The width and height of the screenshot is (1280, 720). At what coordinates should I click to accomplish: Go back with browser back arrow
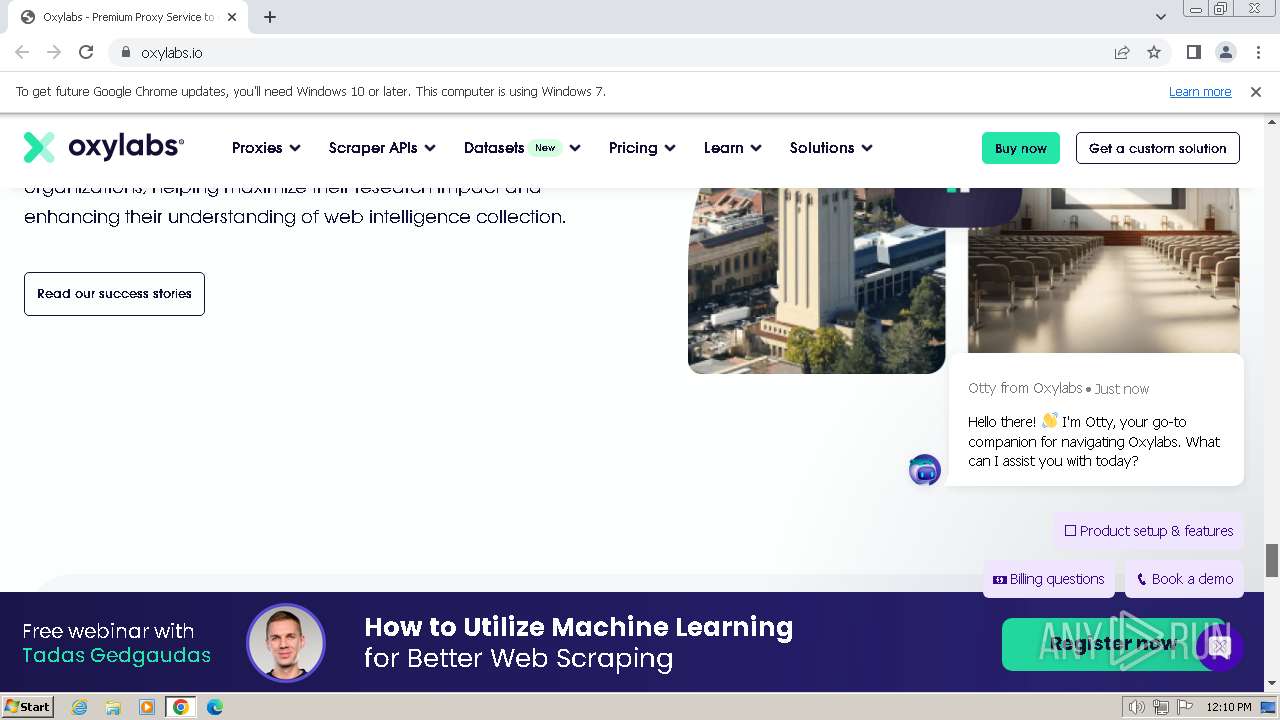pos(22,52)
